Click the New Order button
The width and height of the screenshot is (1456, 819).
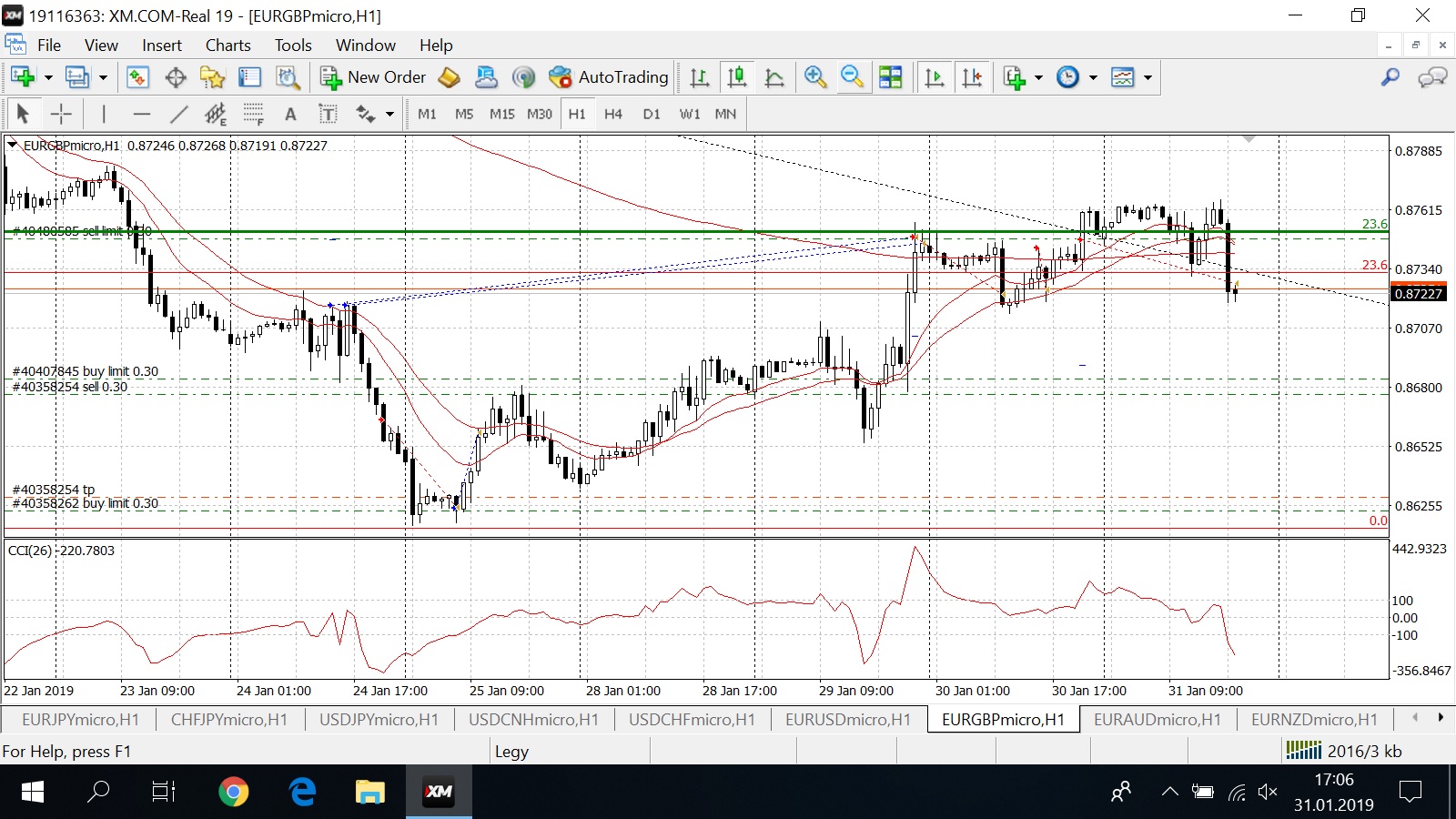coord(373,77)
